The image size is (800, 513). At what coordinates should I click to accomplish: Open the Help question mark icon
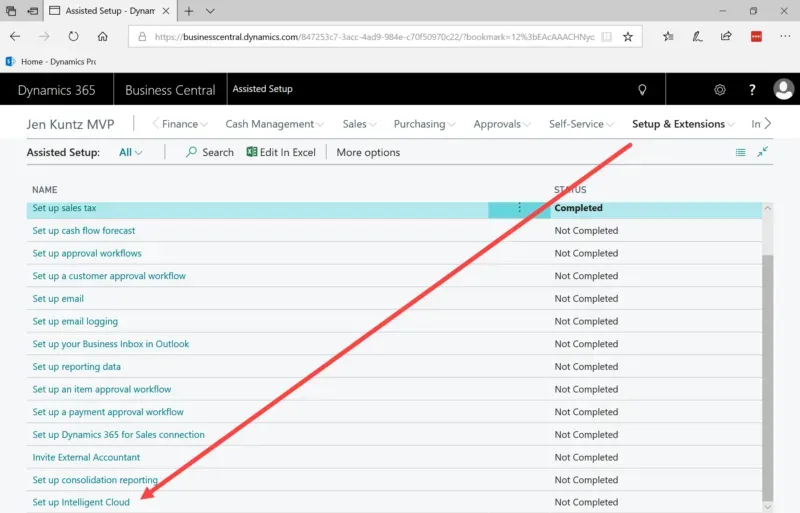pos(752,90)
